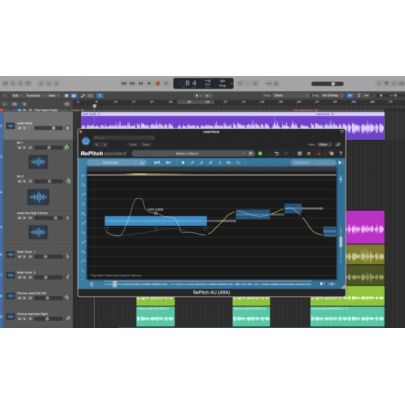Open the View menu in tracks area
Viewport: 405px width, 405px height.
coord(53,95)
